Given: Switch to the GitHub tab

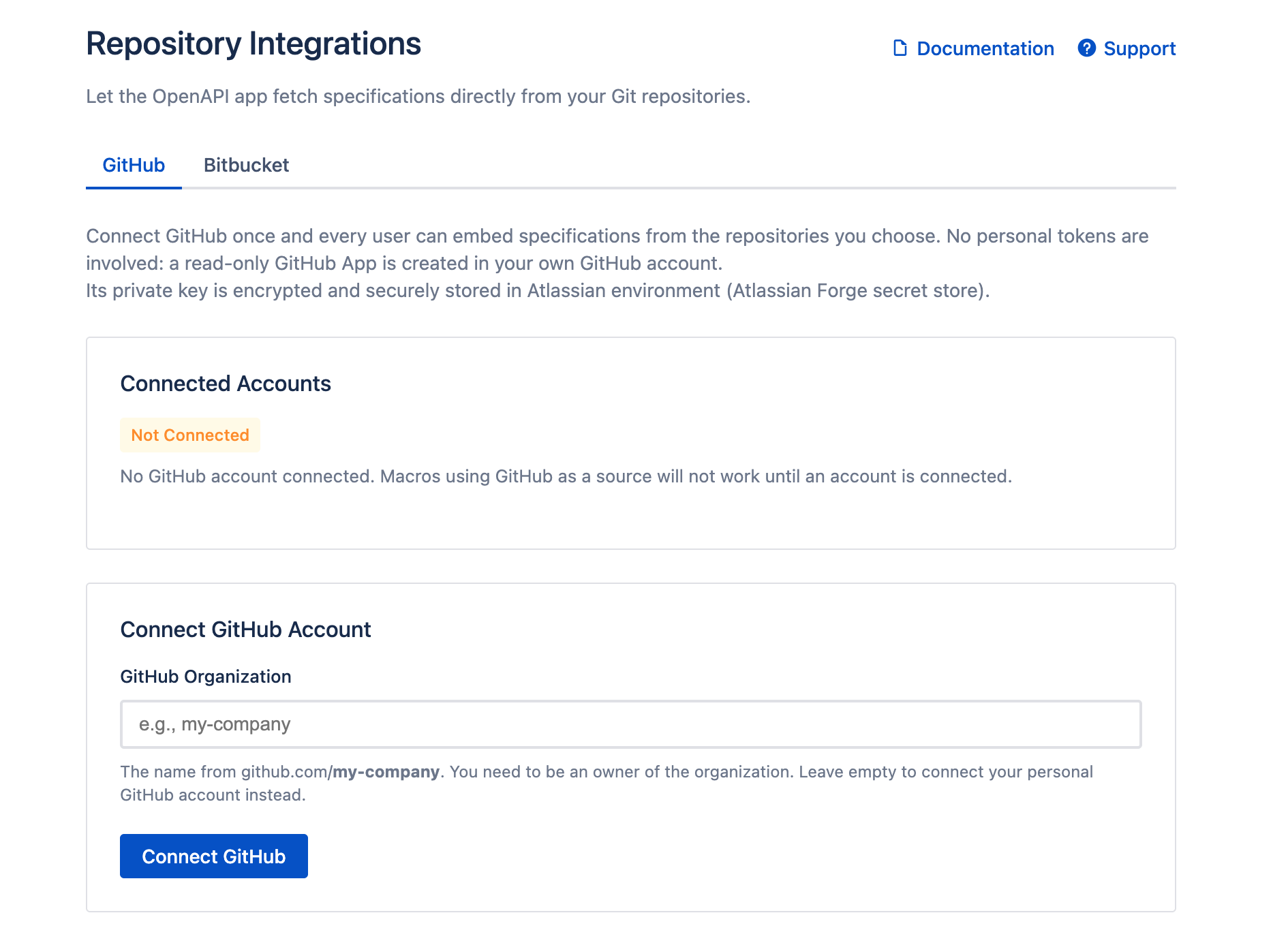Looking at the screenshot, I should click(x=134, y=165).
